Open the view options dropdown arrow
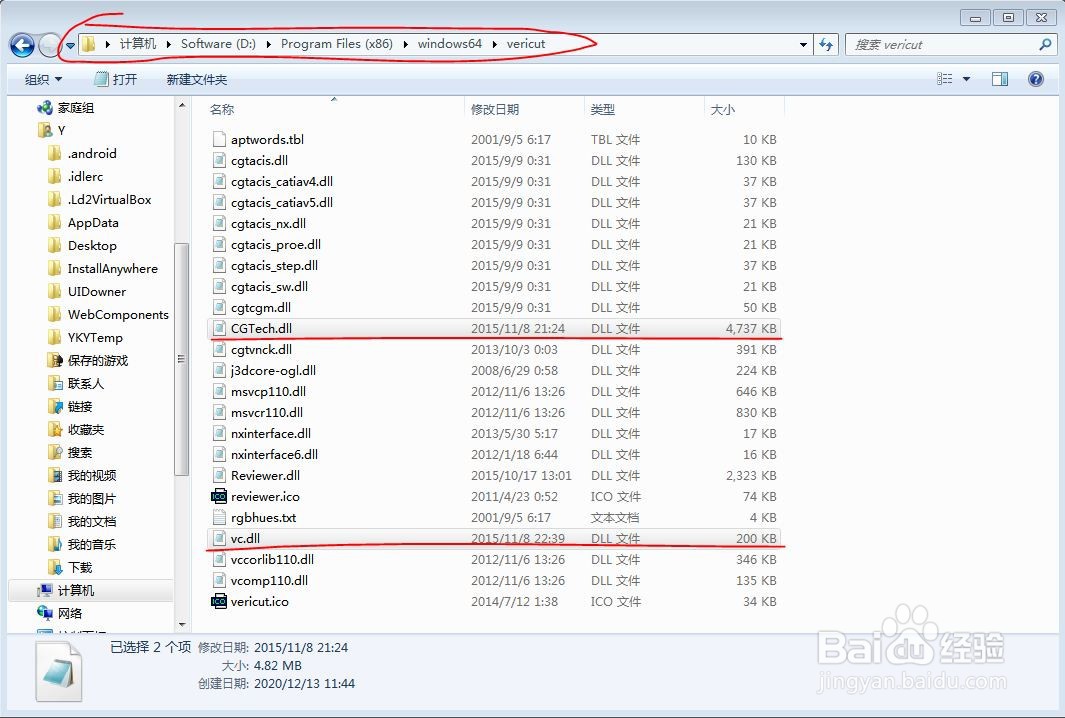 [x=967, y=79]
